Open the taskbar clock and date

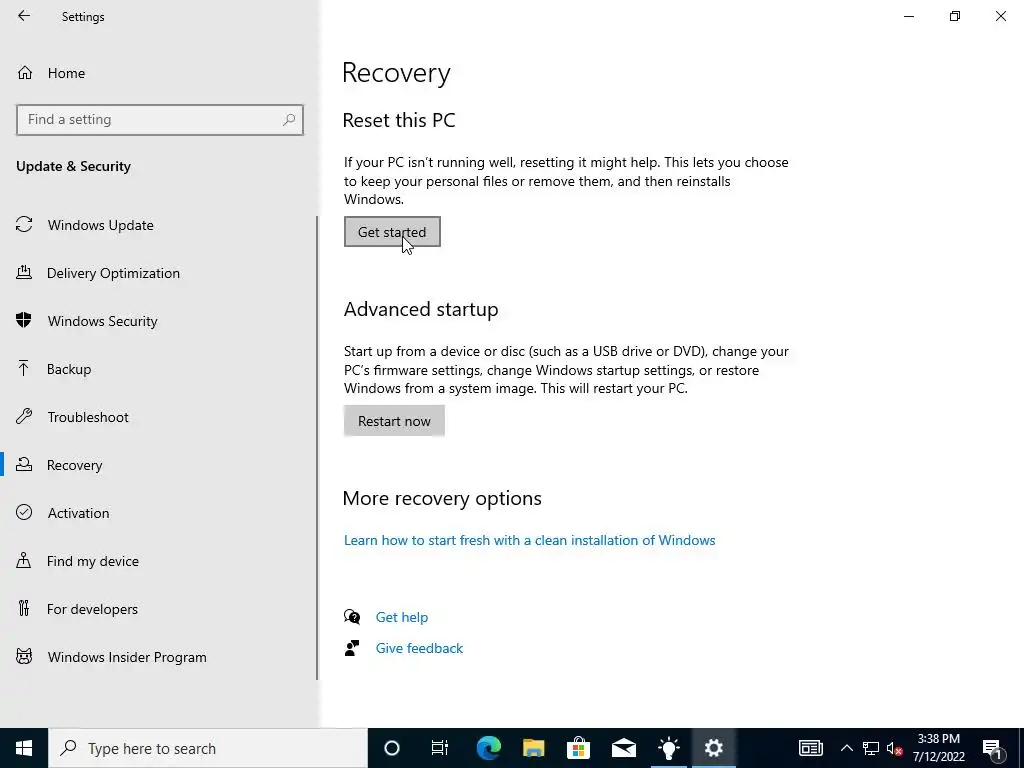click(x=938, y=748)
